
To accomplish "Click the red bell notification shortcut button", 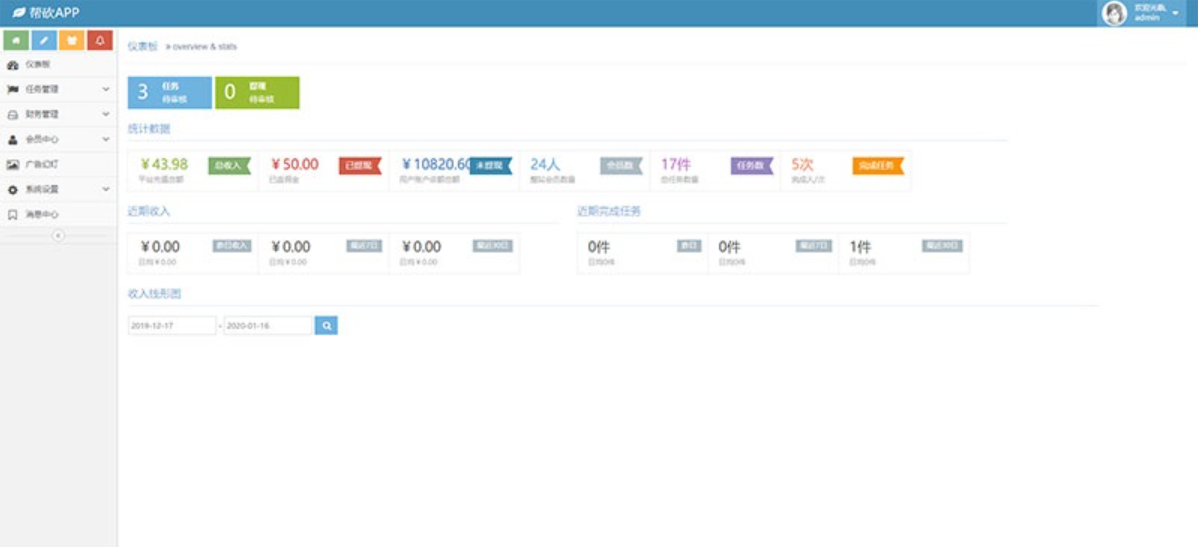I will (100, 40).
